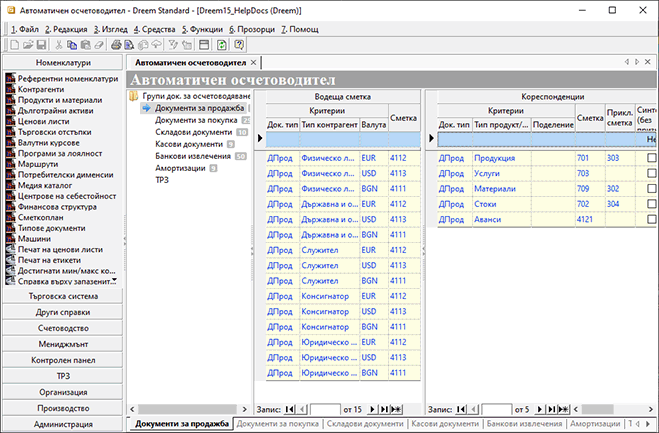The width and height of the screenshot is (659, 433).
Task: Click the Print preview toolbar icon
Action: coord(129,45)
